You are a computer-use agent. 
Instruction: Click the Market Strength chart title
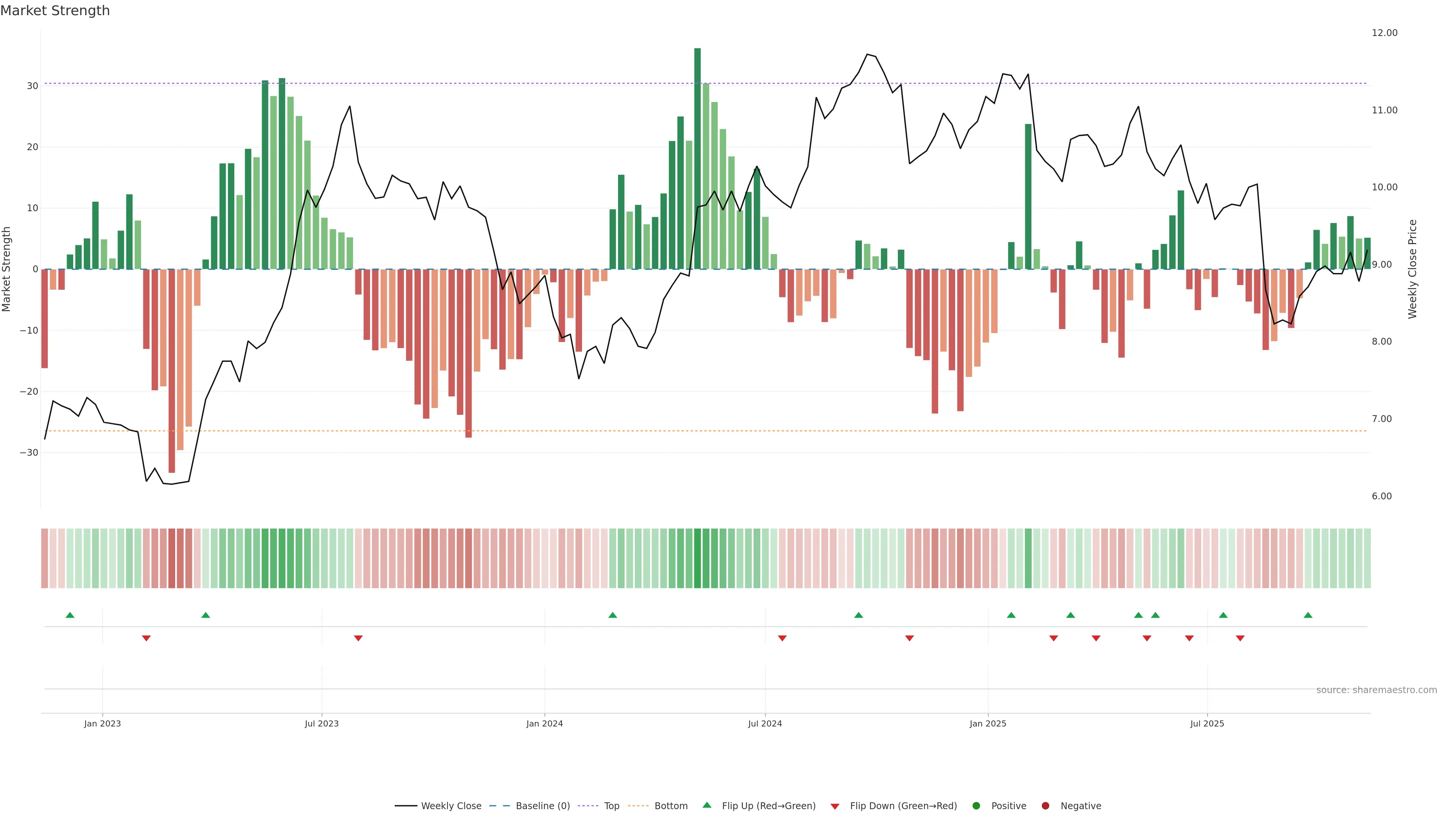click(55, 11)
